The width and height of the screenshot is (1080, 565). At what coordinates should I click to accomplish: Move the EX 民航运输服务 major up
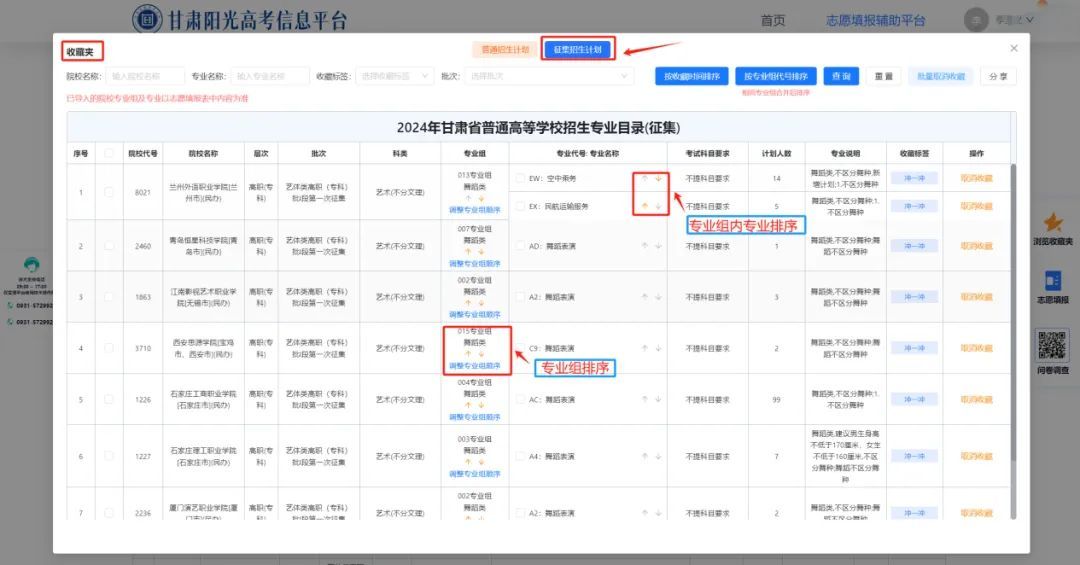pyautogui.click(x=645, y=206)
